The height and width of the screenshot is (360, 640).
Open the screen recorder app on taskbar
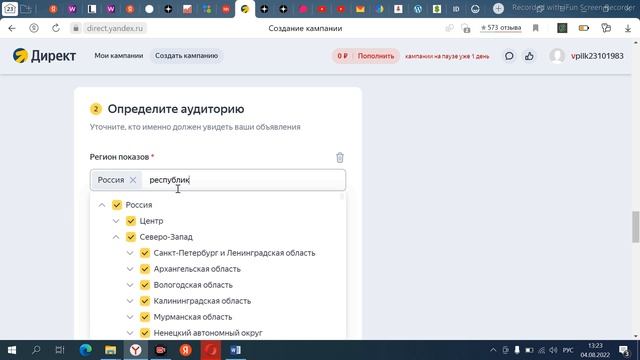(161, 350)
